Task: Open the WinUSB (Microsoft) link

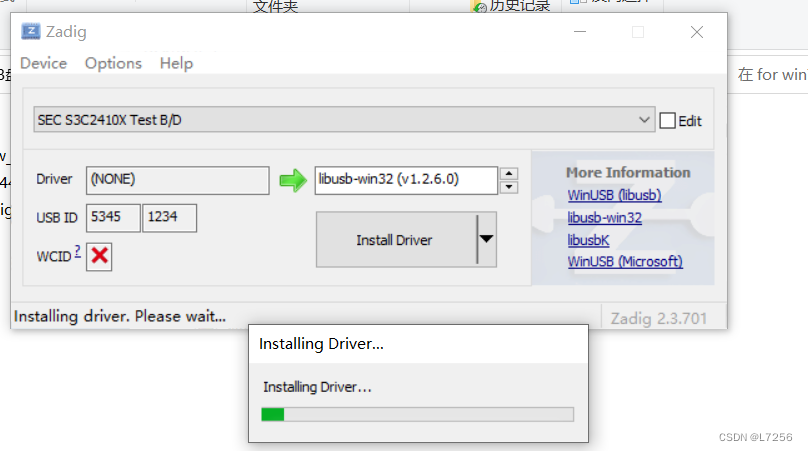Action: click(x=625, y=262)
